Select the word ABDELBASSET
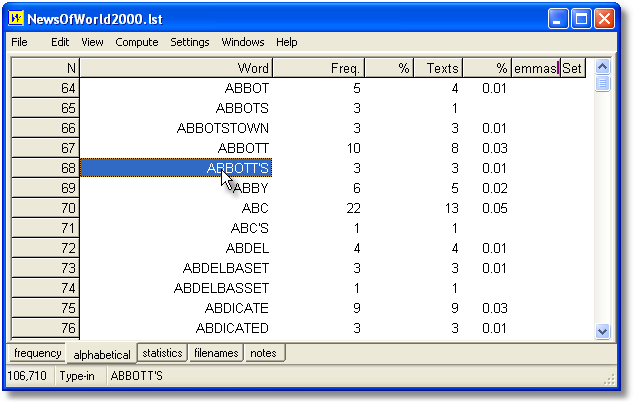The height and width of the screenshot is (405, 635). tap(221, 288)
